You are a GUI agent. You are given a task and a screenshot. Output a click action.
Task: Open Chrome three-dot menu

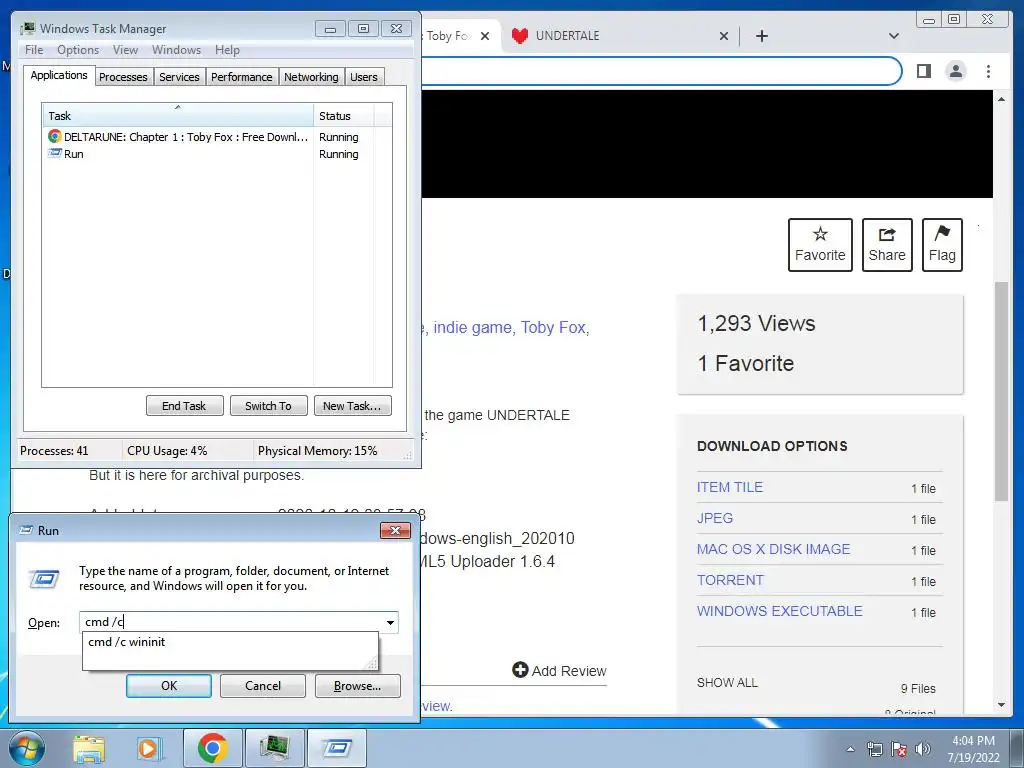click(x=988, y=71)
